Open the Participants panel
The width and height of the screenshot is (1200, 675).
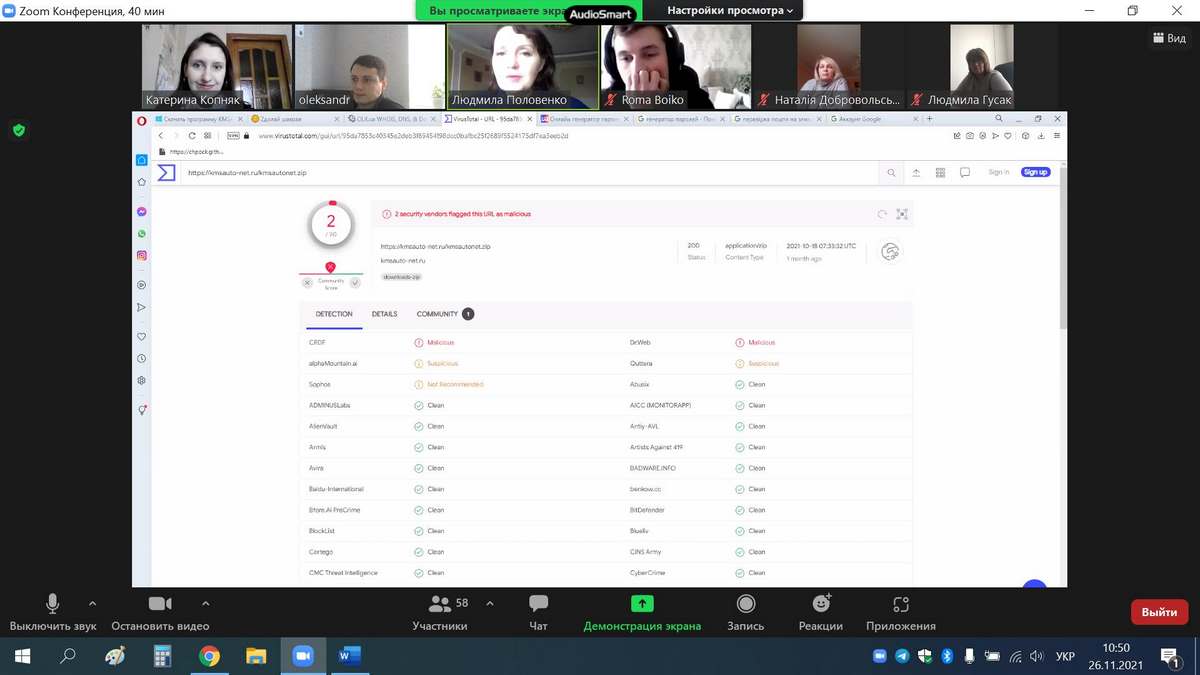pyautogui.click(x=440, y=605)
